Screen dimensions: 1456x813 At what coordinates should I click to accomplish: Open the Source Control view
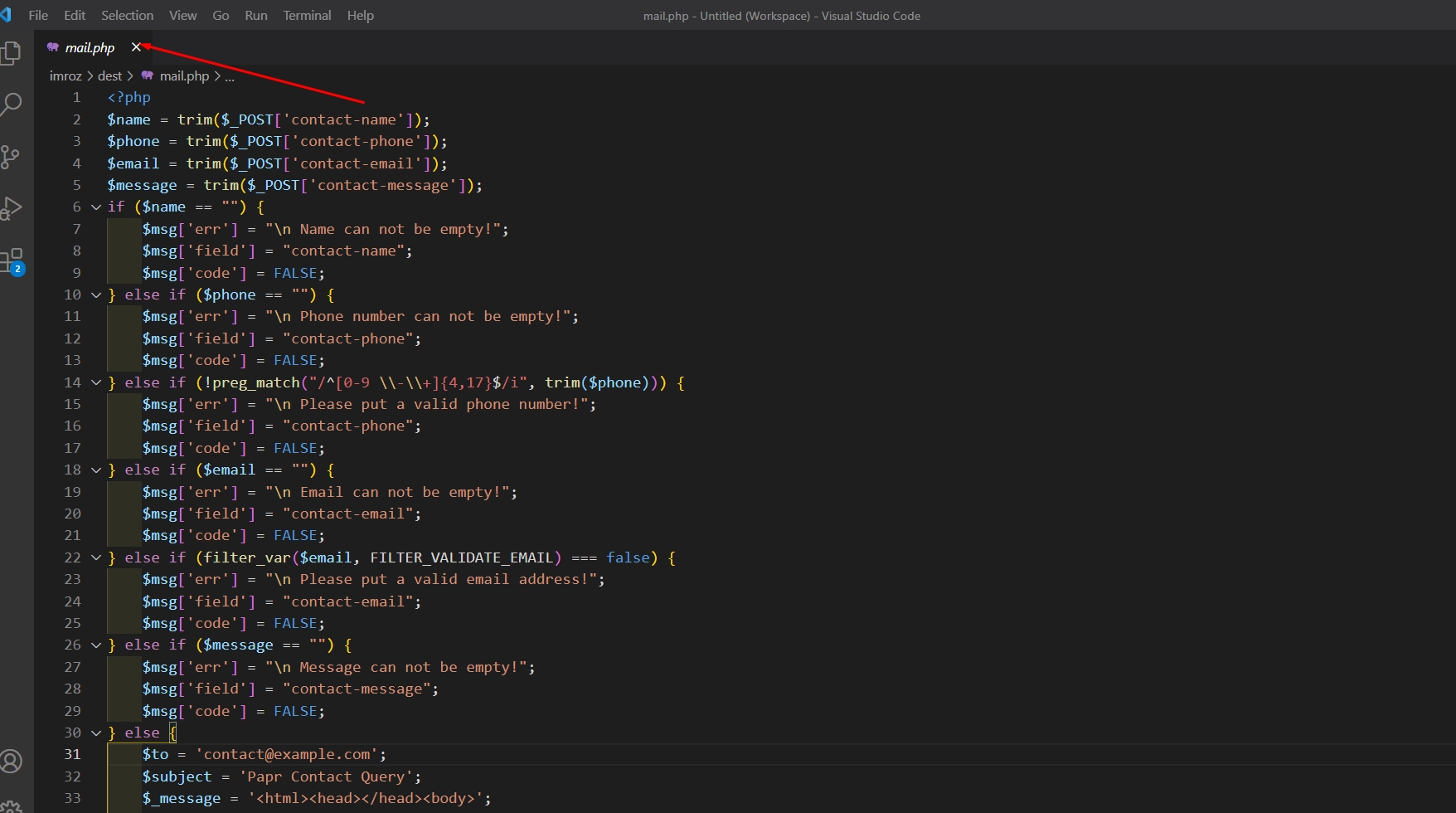point(12,157)
